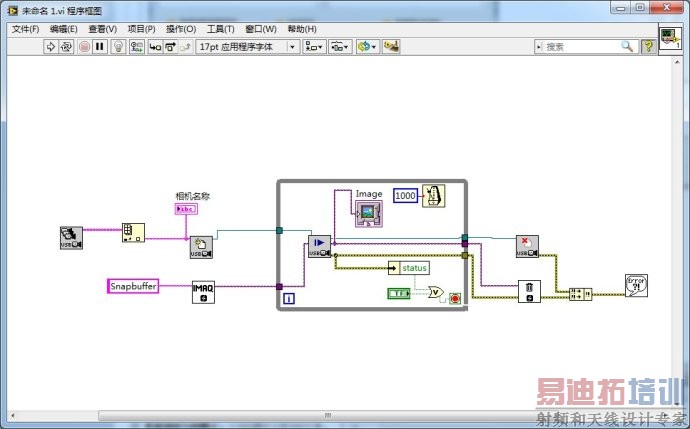Toggle Retain Wire Values button
Screen dimensions: 690x429
137,47
